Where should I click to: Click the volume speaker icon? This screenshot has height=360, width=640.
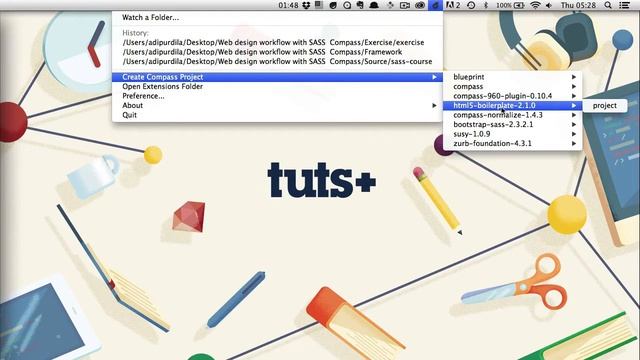pyautogui.click(x=549, y=5)
